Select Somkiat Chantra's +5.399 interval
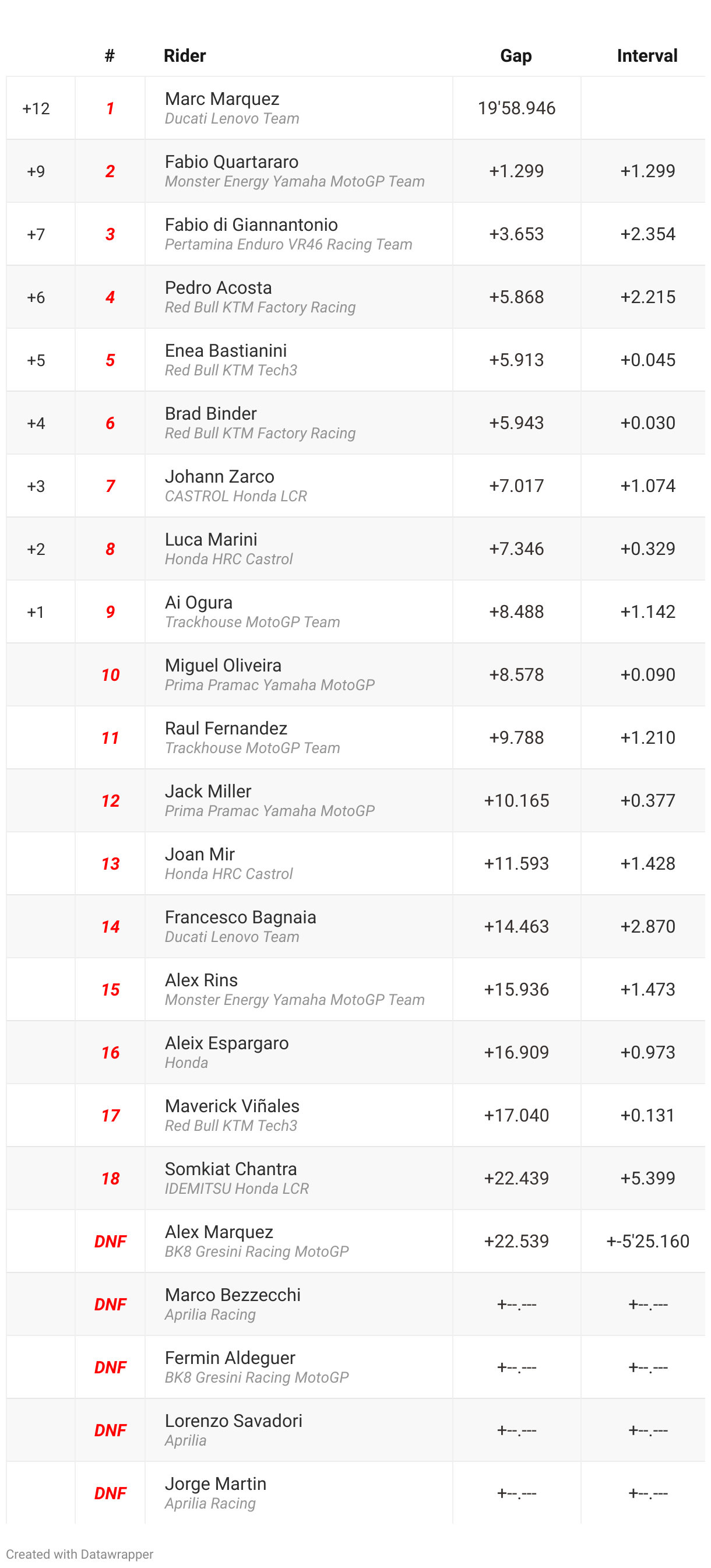 tap(647, 1178)
